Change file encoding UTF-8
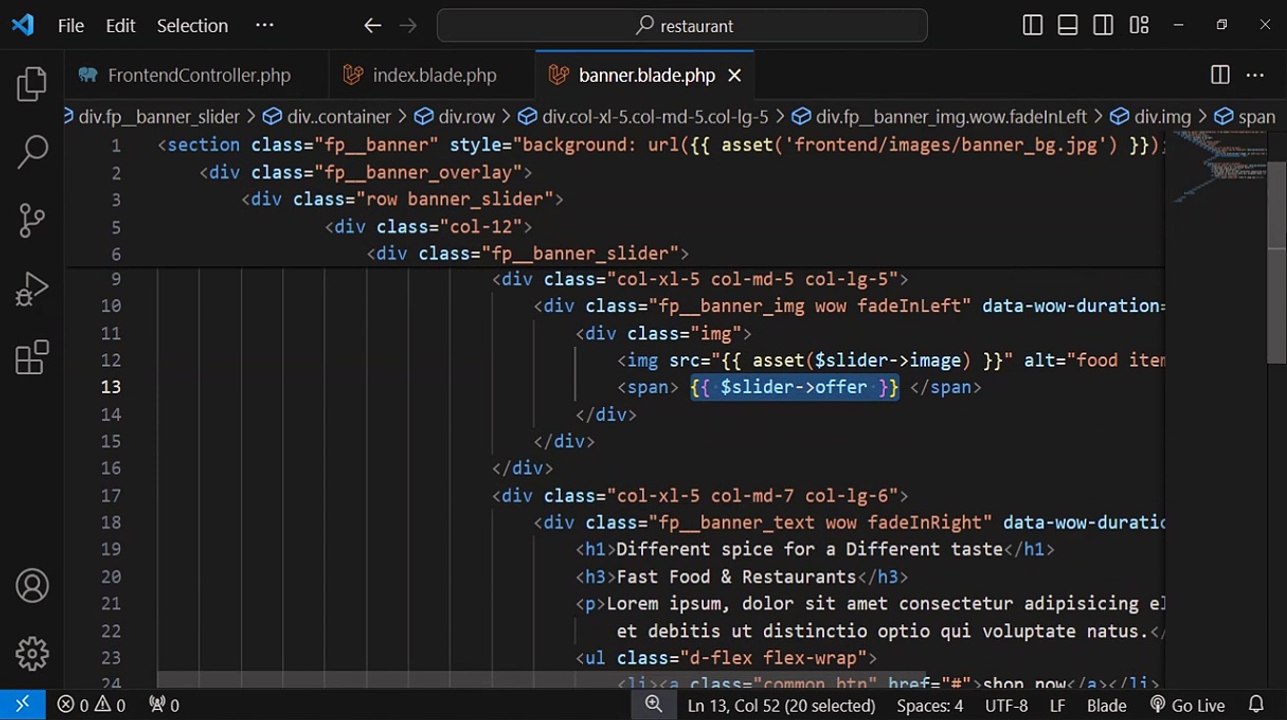This screenshot has width=1287, height=720. (x=1006, y=705)
